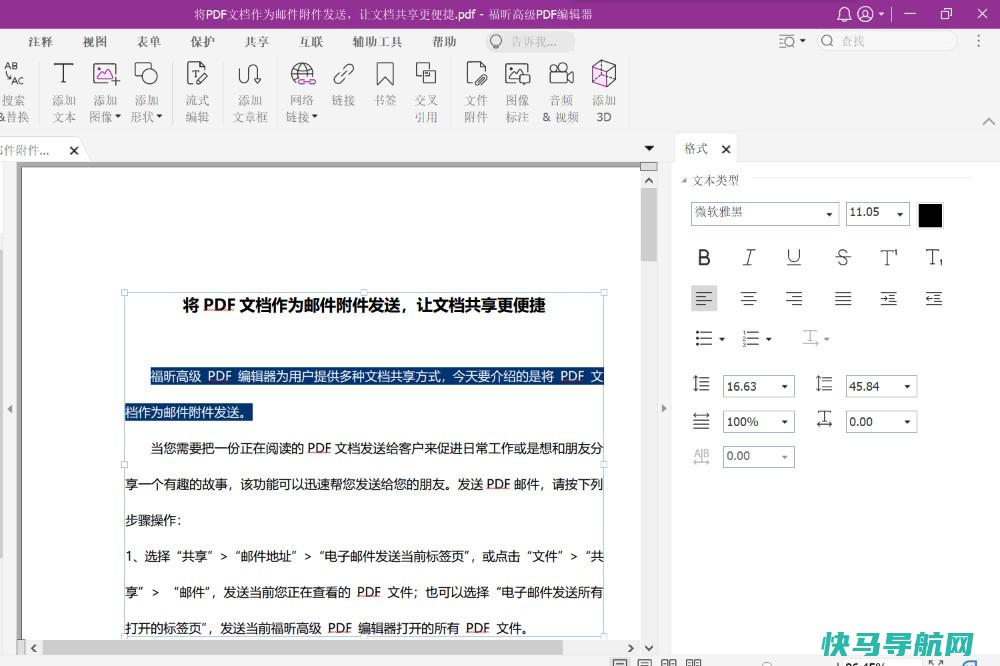The height and width of the screenshot is (666, 1000).
Task: Open the advanced search options icon
Action: click(x=791, y=41)
